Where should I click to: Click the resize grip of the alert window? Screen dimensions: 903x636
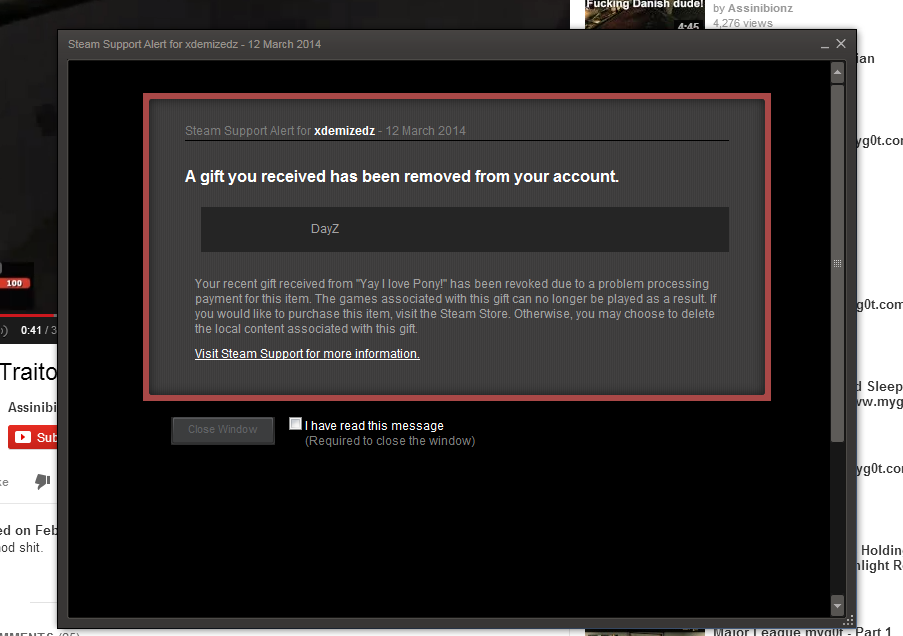(x=848, y=621)
